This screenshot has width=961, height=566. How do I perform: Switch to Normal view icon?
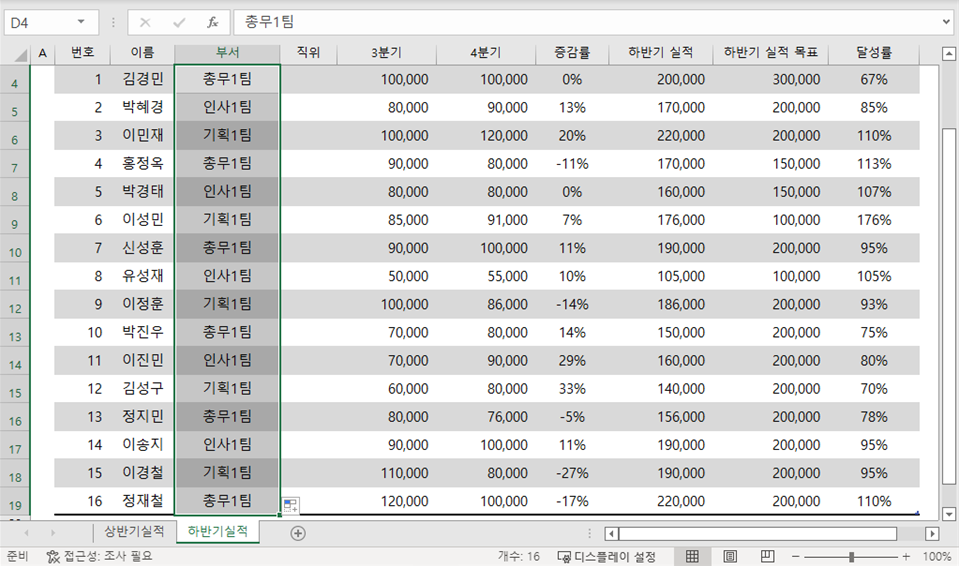pos(692,556)
